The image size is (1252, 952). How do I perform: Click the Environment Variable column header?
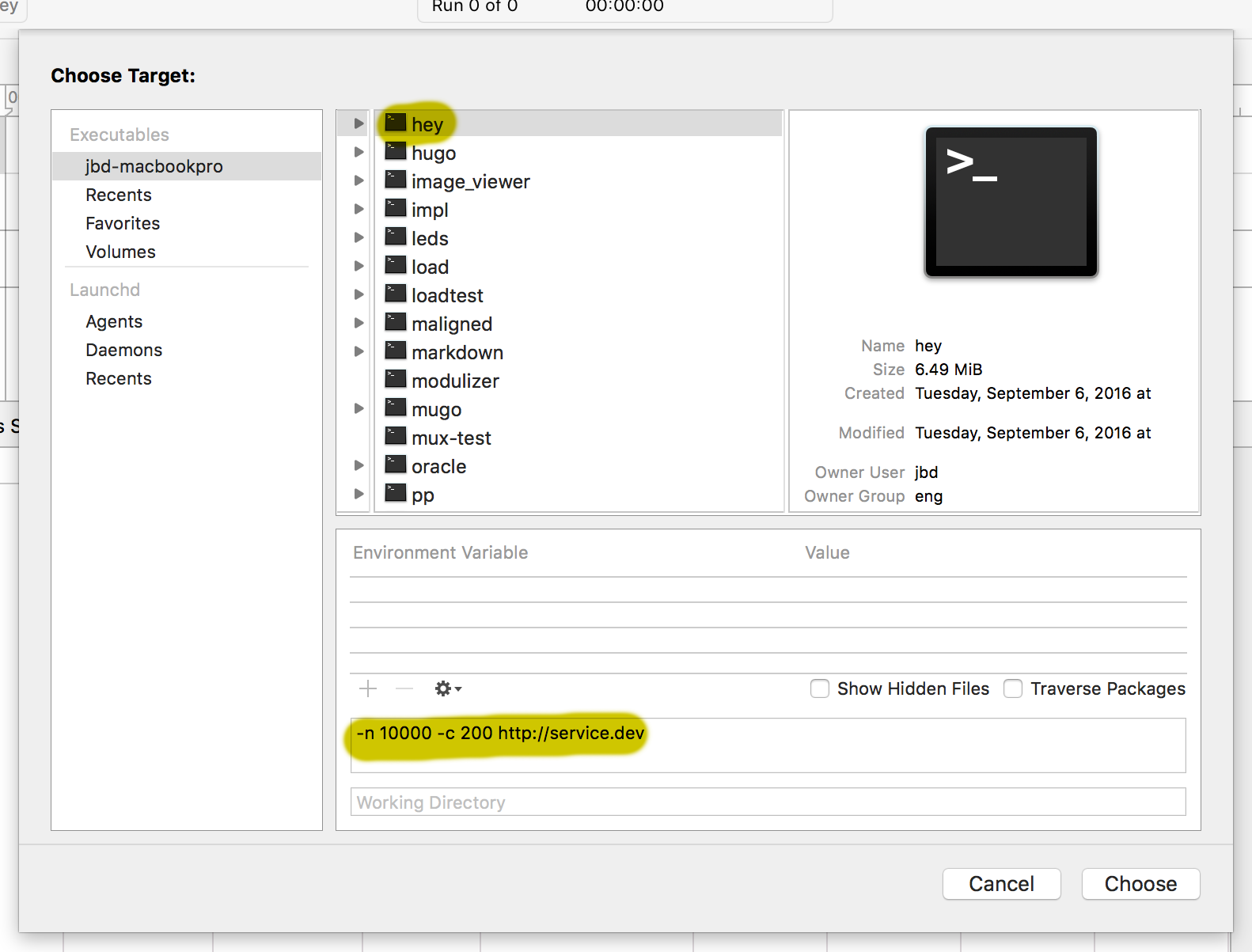(x=440, y=552)
